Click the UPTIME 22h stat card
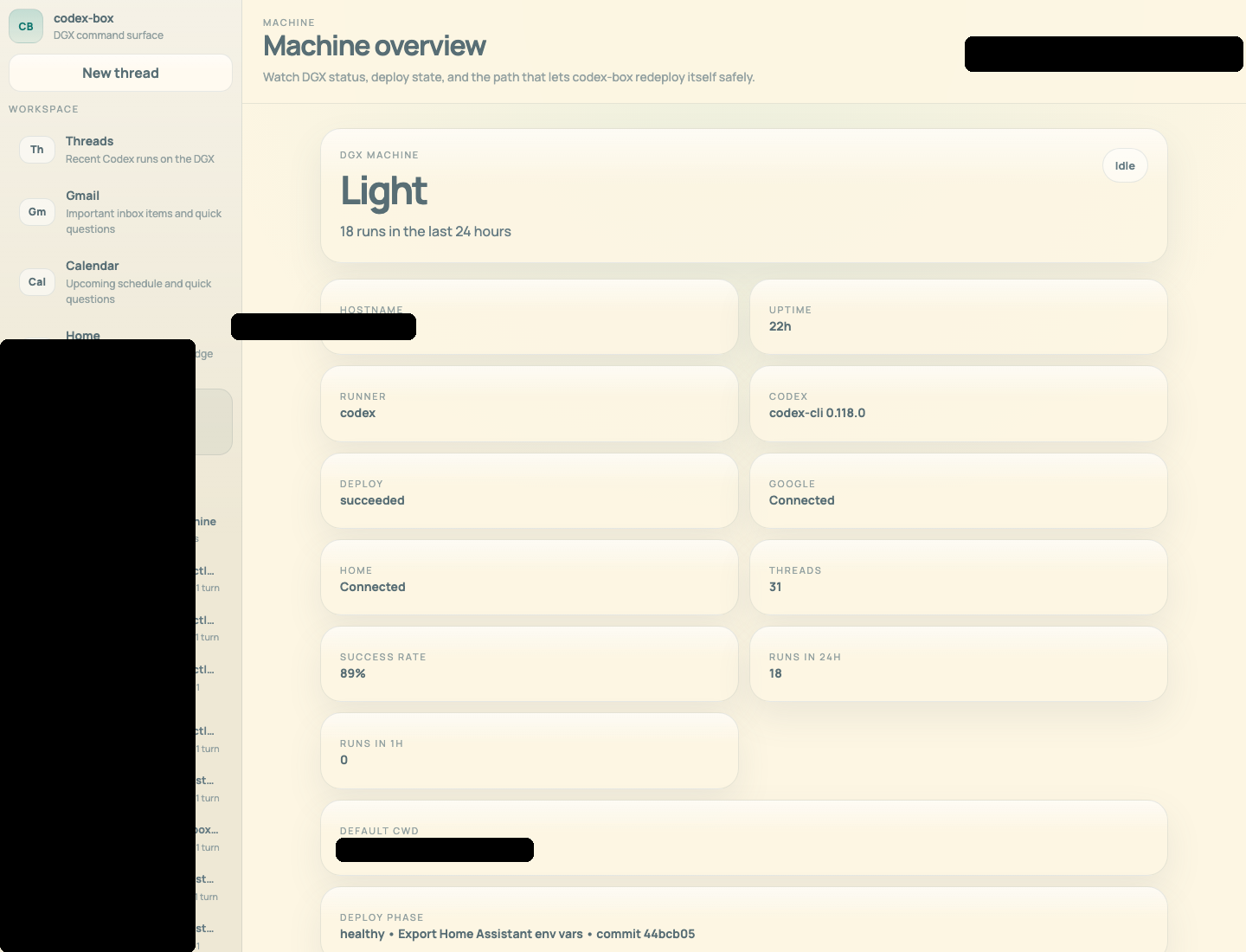The image size is (1246, 952). [x=958, y=317]
